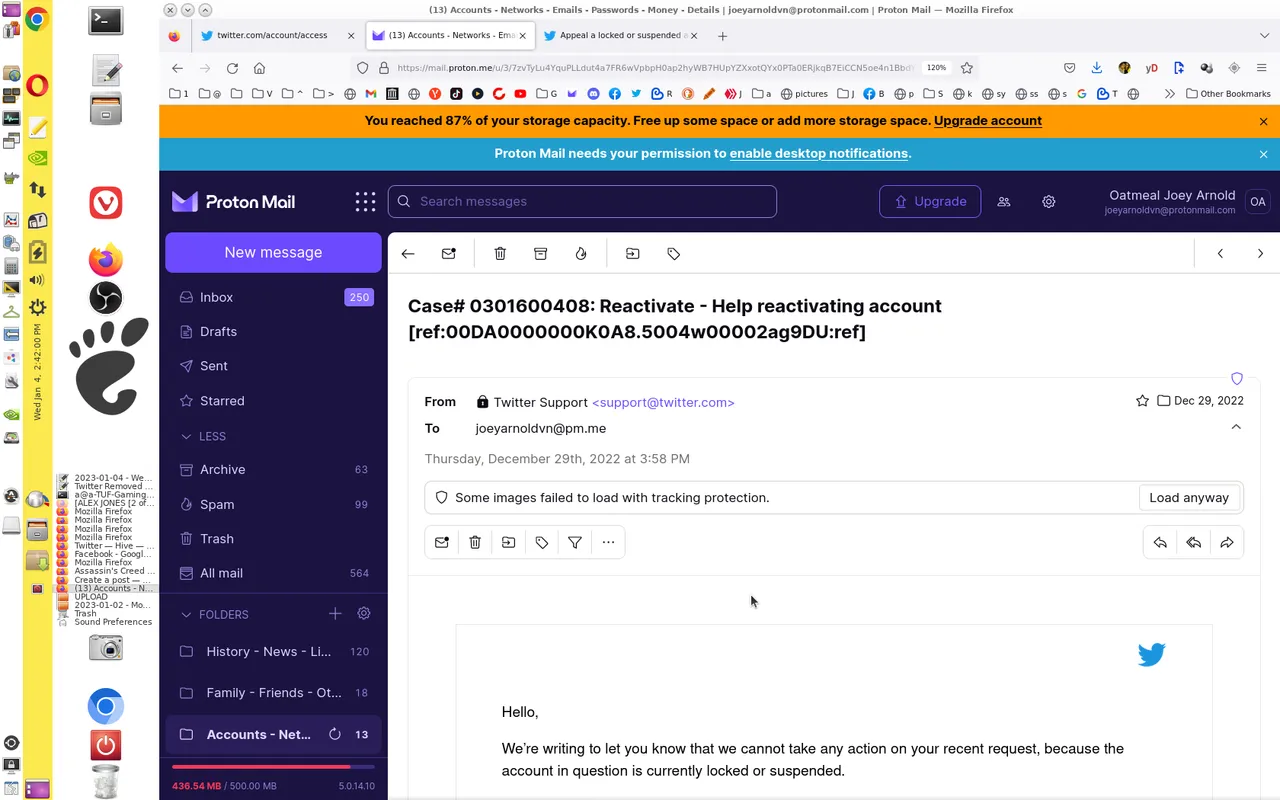Open the user account menu OA avatar
This screenshot has height=800, width=1280.
(1258, 201)
